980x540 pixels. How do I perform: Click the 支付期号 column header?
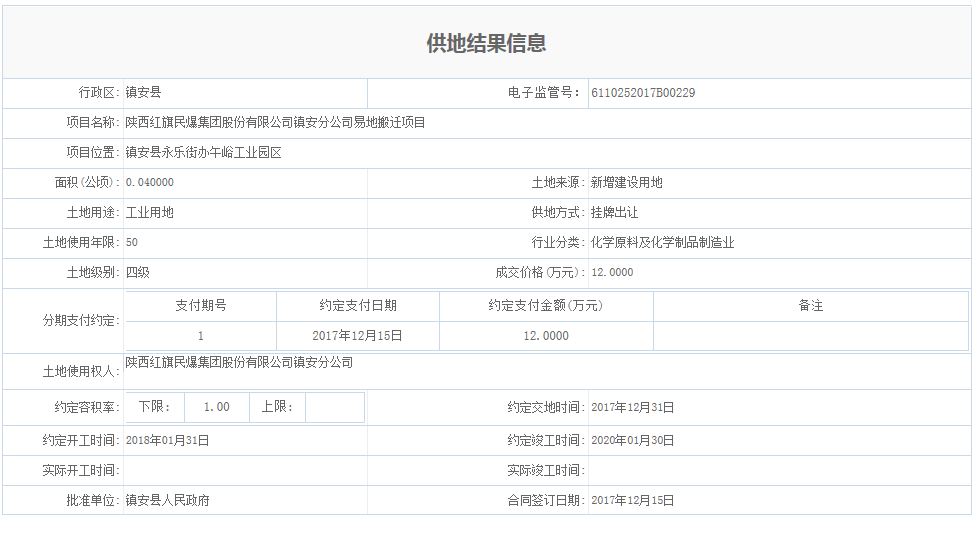coord(201,306)
